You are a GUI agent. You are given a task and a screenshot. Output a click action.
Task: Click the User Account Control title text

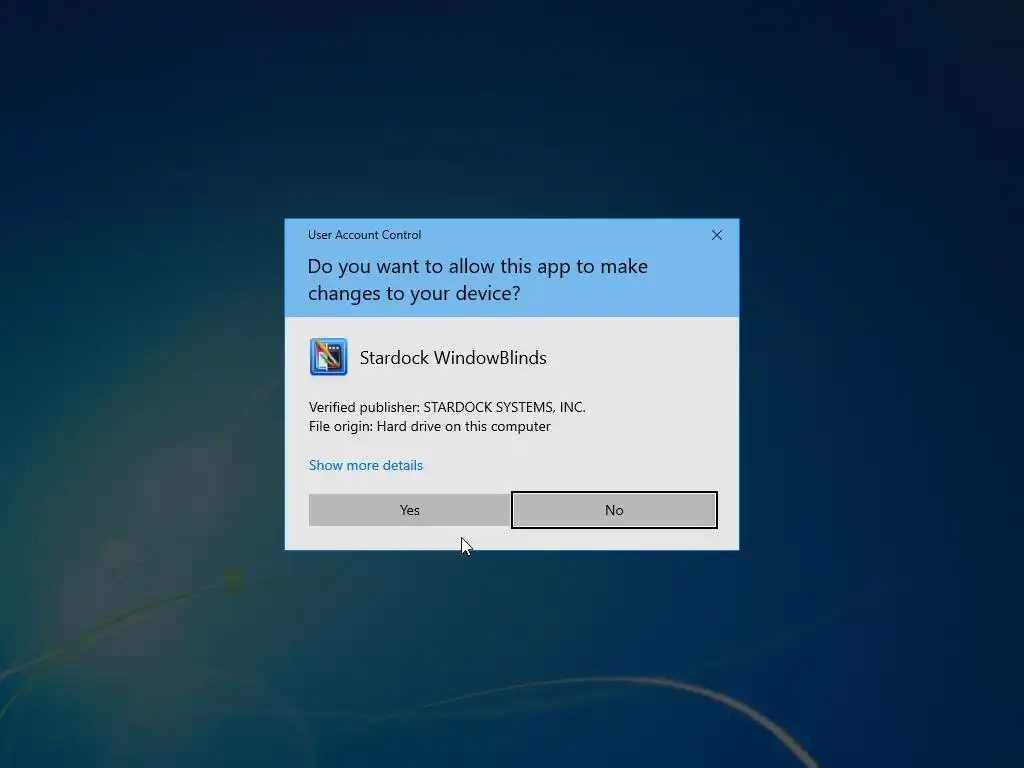click(x=364, y=234)
